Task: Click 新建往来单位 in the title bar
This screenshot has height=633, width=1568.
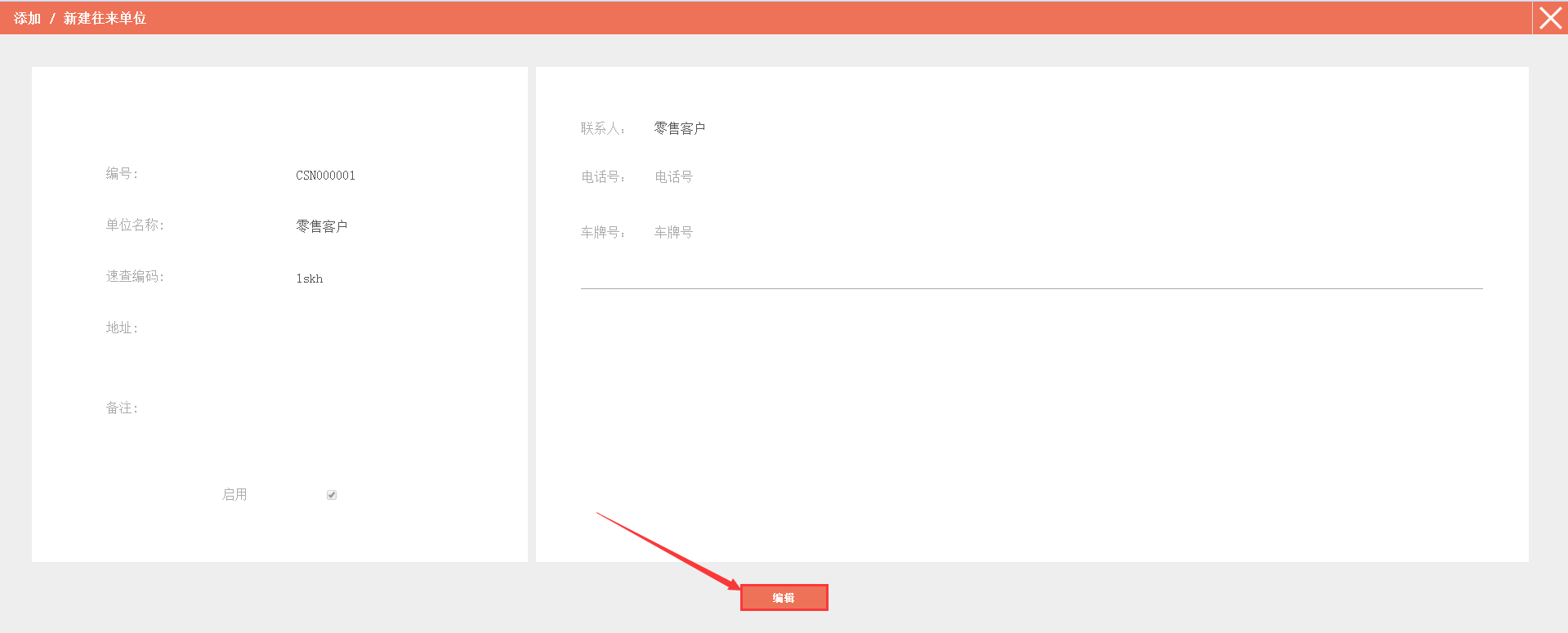Action: tap(105, 18)
